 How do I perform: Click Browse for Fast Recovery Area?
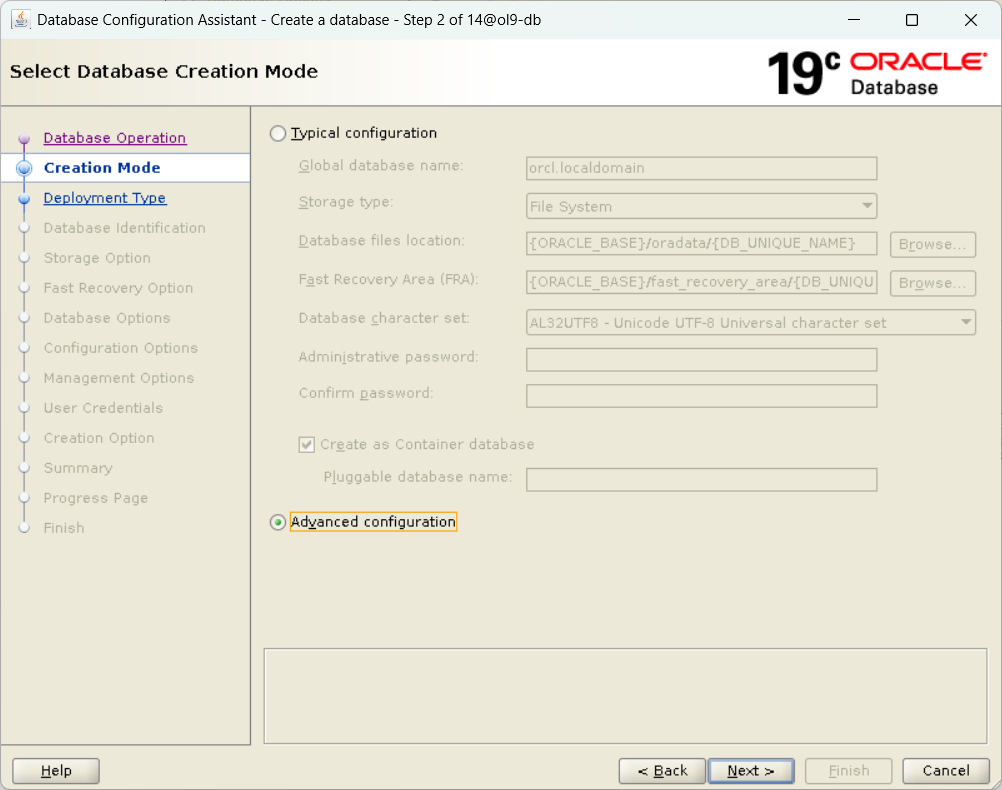coord(933,284)
